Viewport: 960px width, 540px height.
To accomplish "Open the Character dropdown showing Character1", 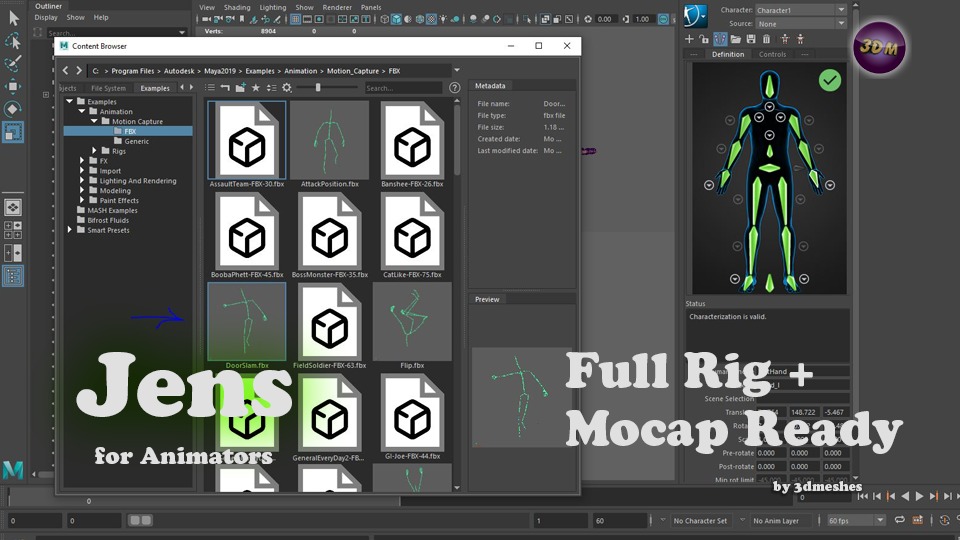I will point(801,10).
